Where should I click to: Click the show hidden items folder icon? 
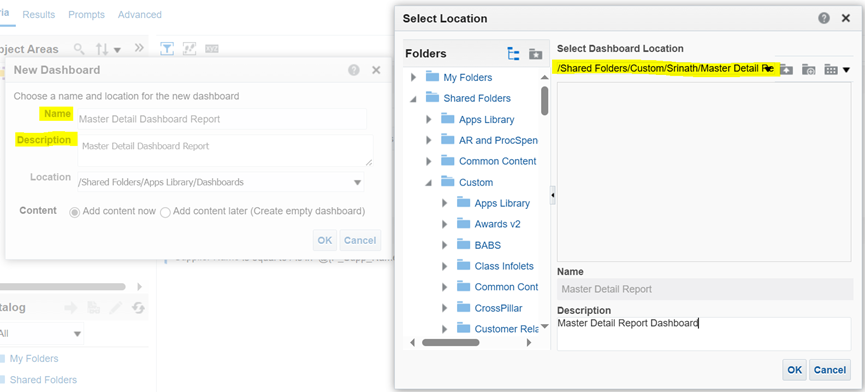click(x=808, y=69)
